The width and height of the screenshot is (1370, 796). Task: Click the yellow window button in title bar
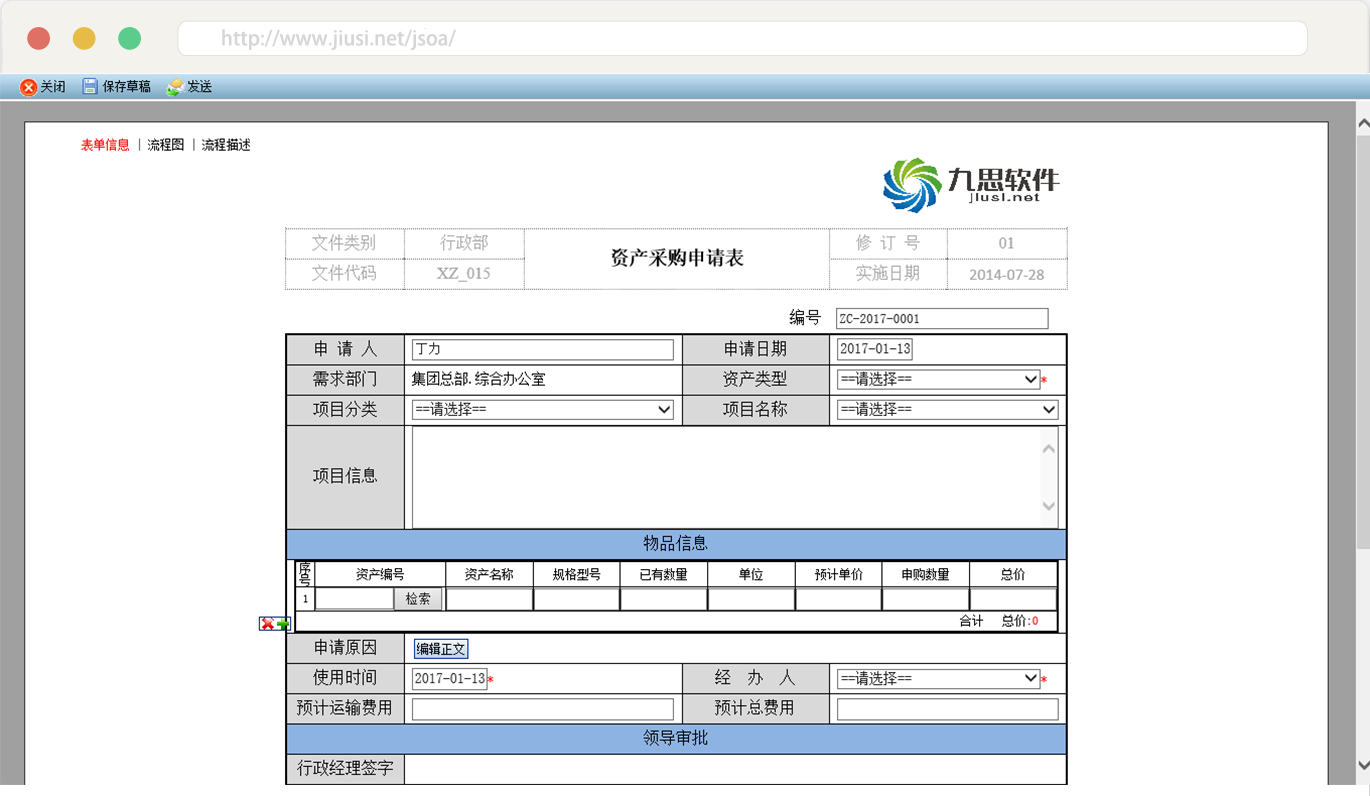(84, 39)
